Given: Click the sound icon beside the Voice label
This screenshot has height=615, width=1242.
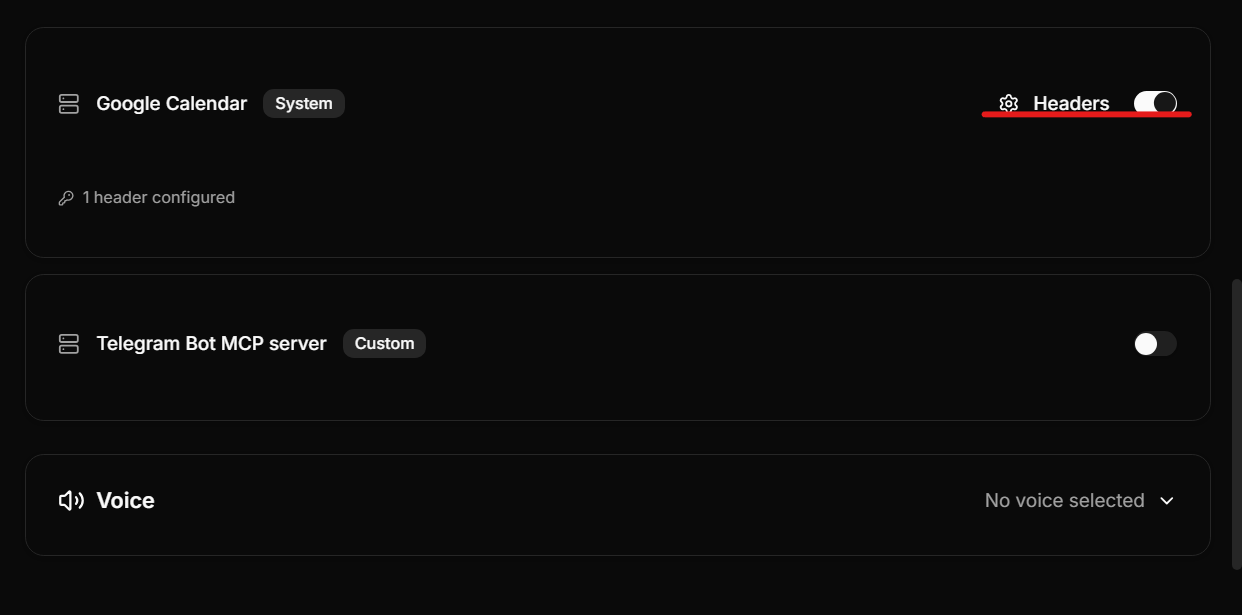Looking at the screenshot, I should click(69, 500).
